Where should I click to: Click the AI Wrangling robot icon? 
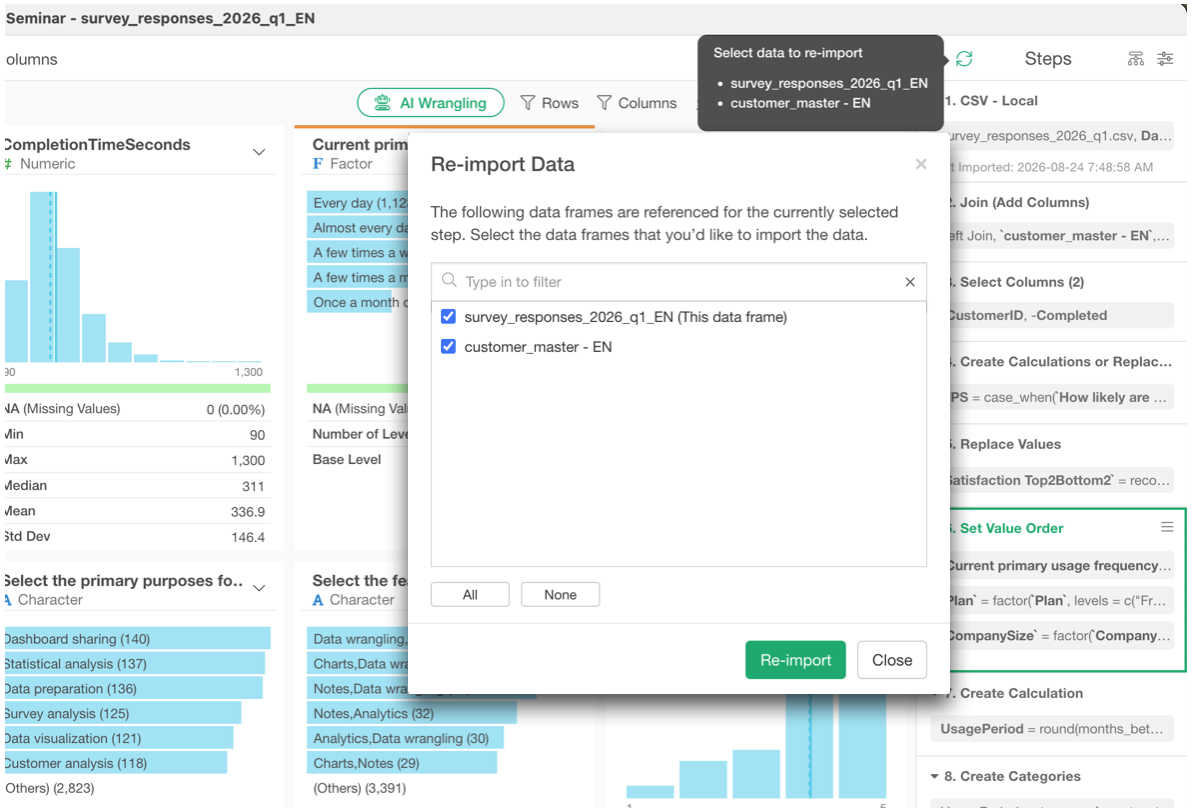(x=382, y=103)
